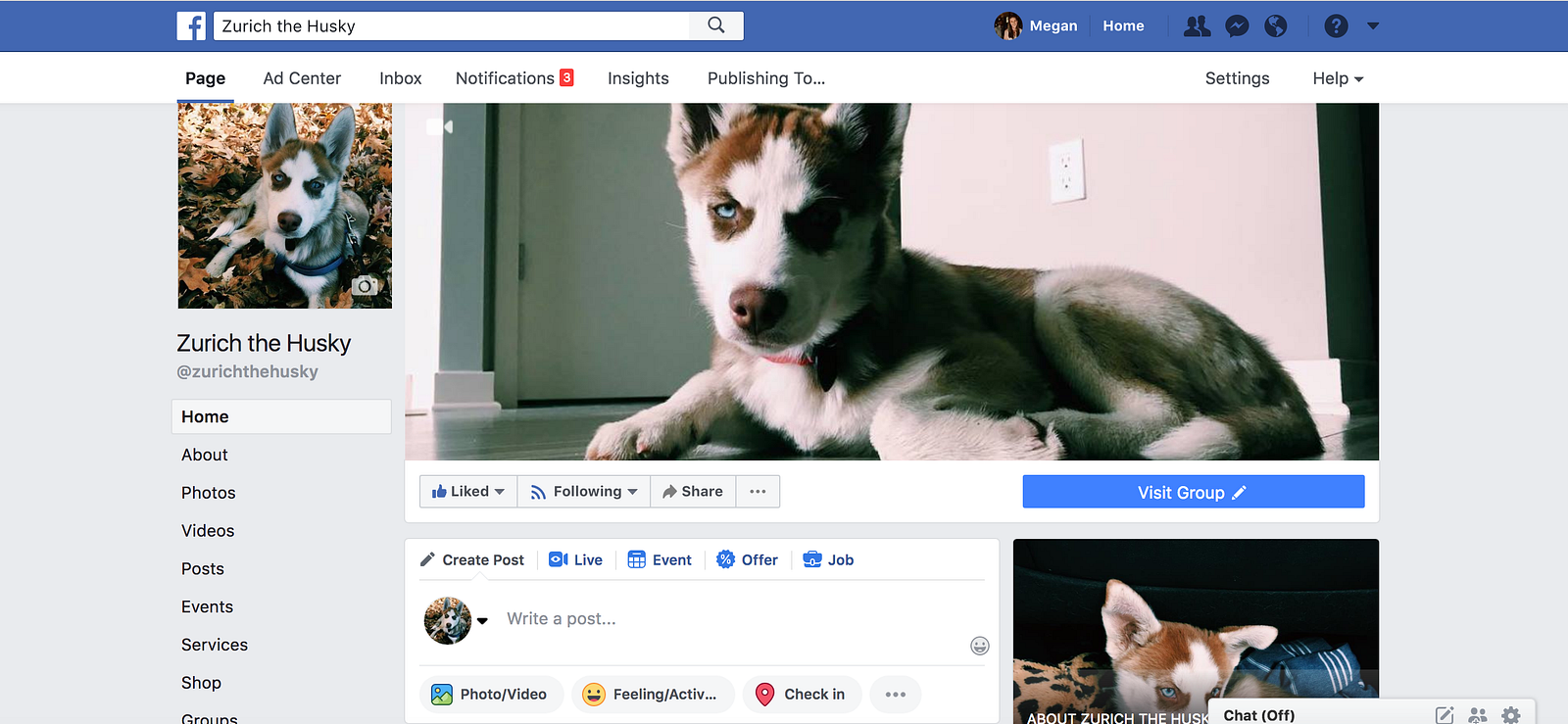The image size is (1568, 724).
Task: Open Friend Requests icon
Action: (1197, 26)
